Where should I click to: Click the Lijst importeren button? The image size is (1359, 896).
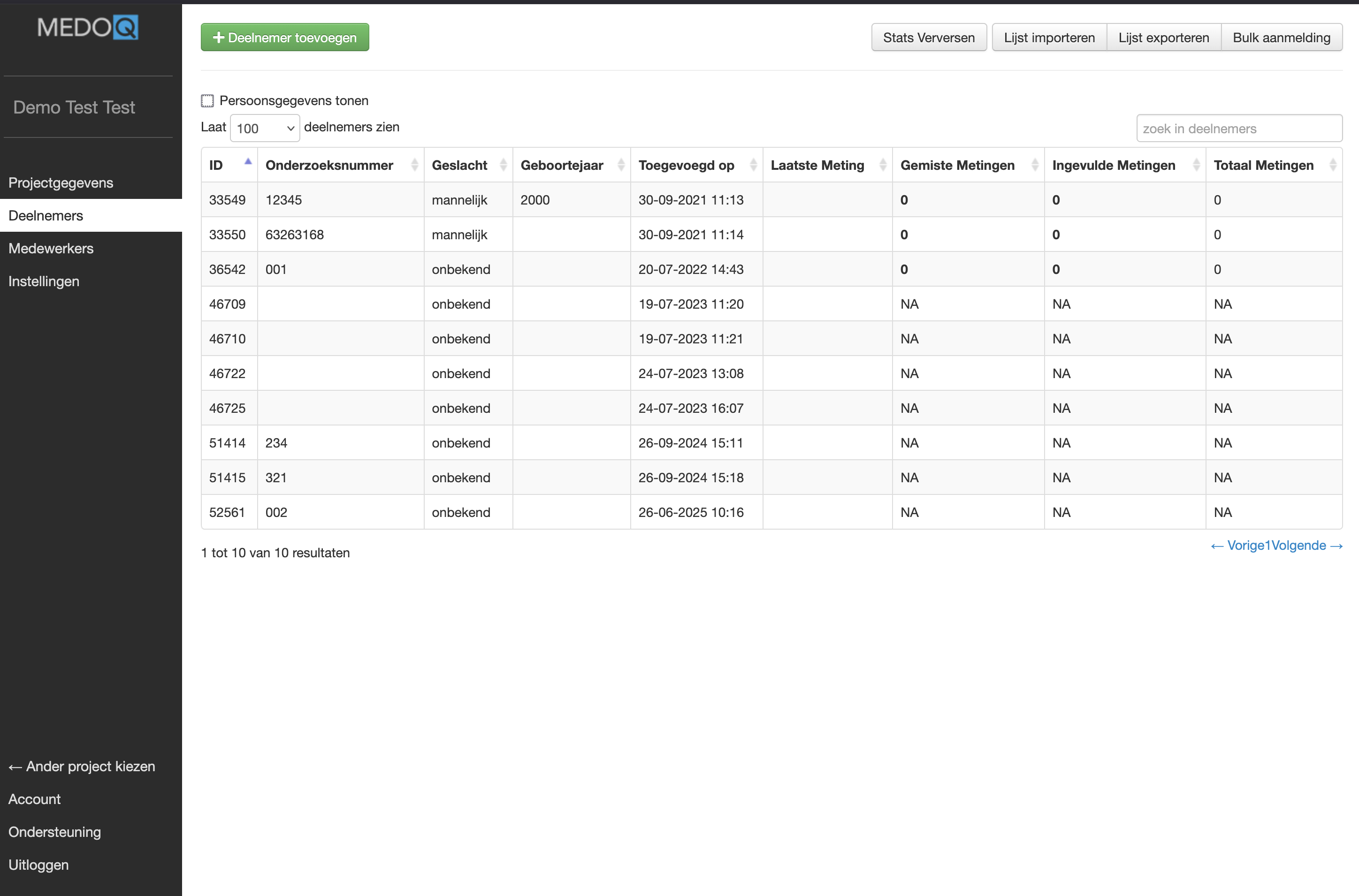coord(1049,37)
